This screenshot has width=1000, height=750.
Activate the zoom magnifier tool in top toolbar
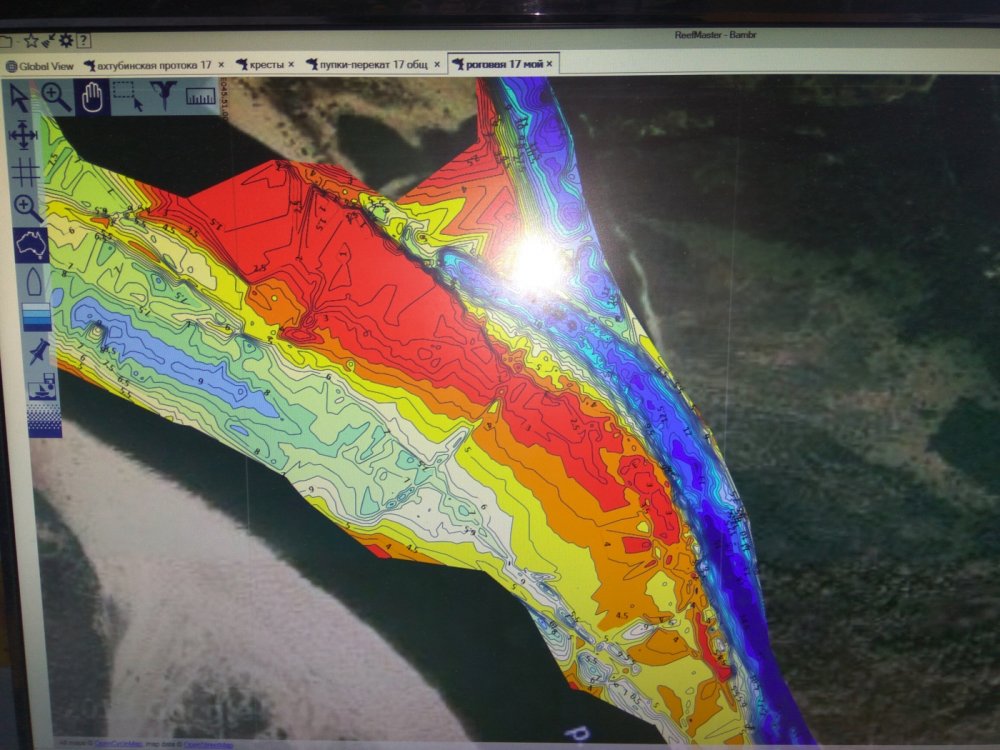[x=56, y=97]
